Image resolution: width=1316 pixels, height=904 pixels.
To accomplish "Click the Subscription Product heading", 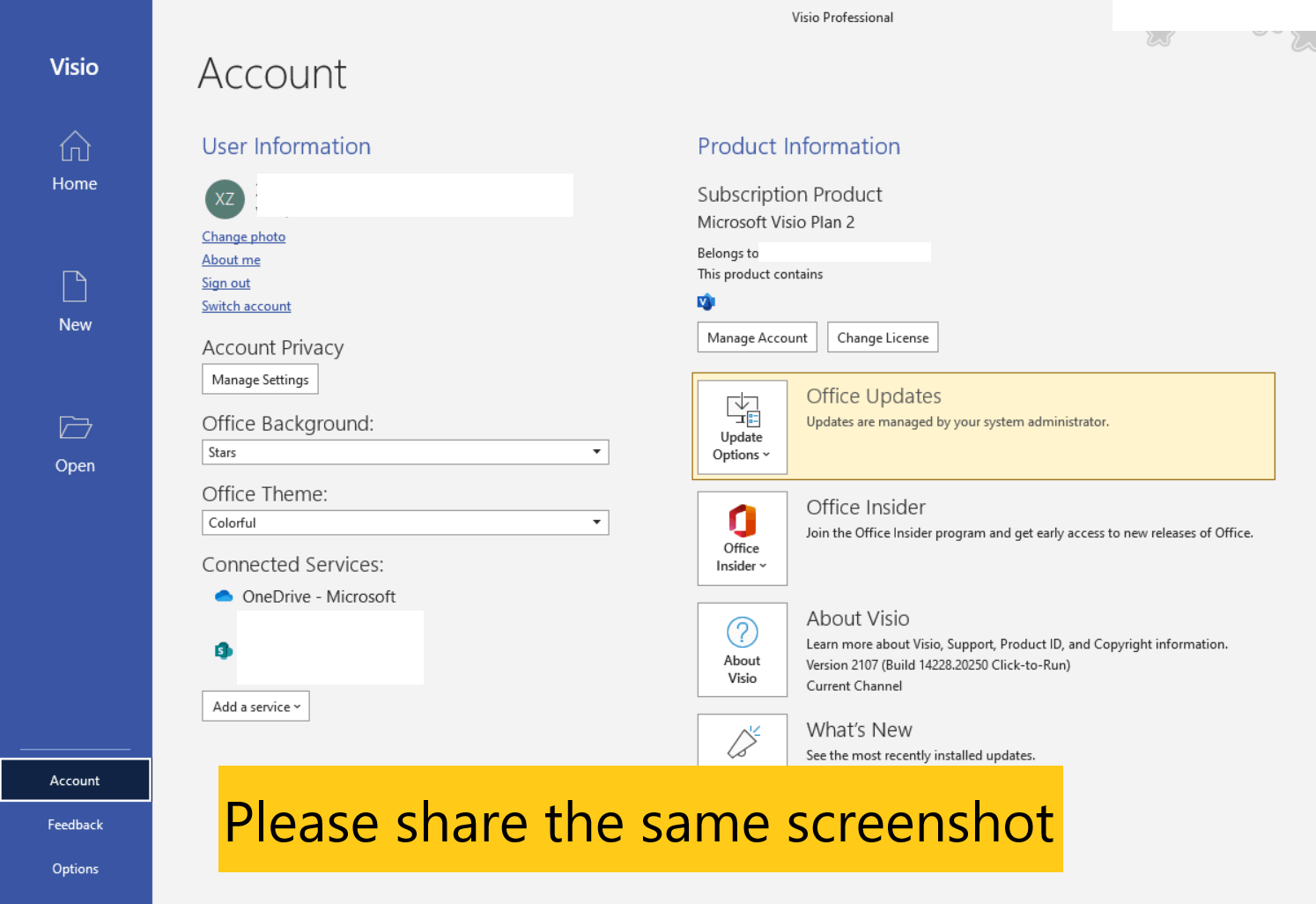I will (789, 195).
